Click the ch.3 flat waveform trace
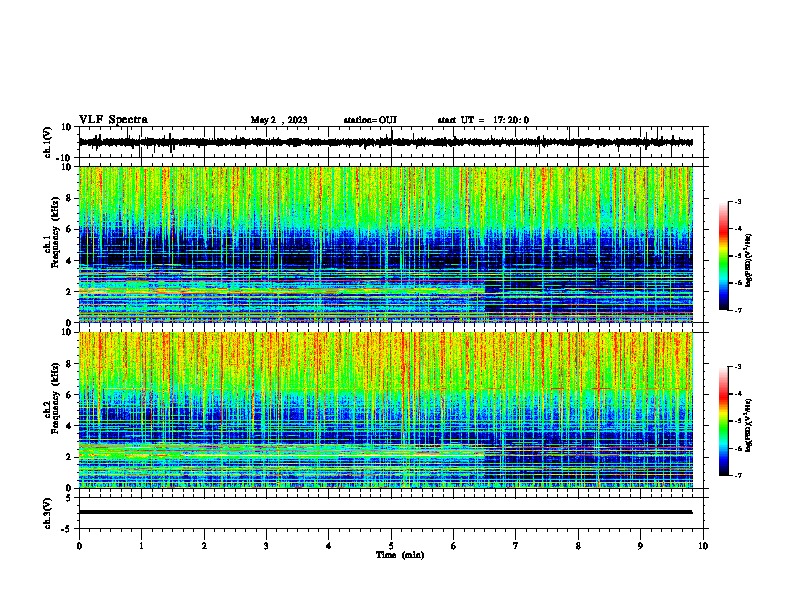 (x=385, y=512)
